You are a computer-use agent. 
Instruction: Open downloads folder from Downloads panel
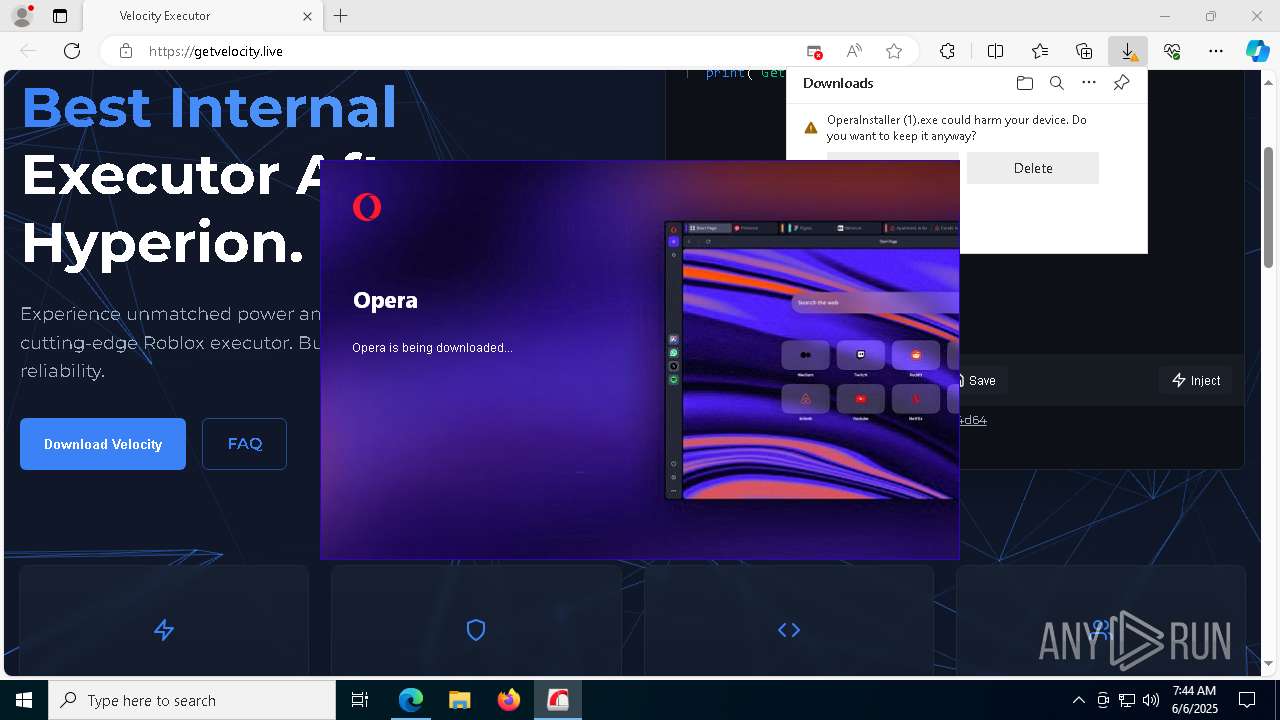coord(1024,83)
